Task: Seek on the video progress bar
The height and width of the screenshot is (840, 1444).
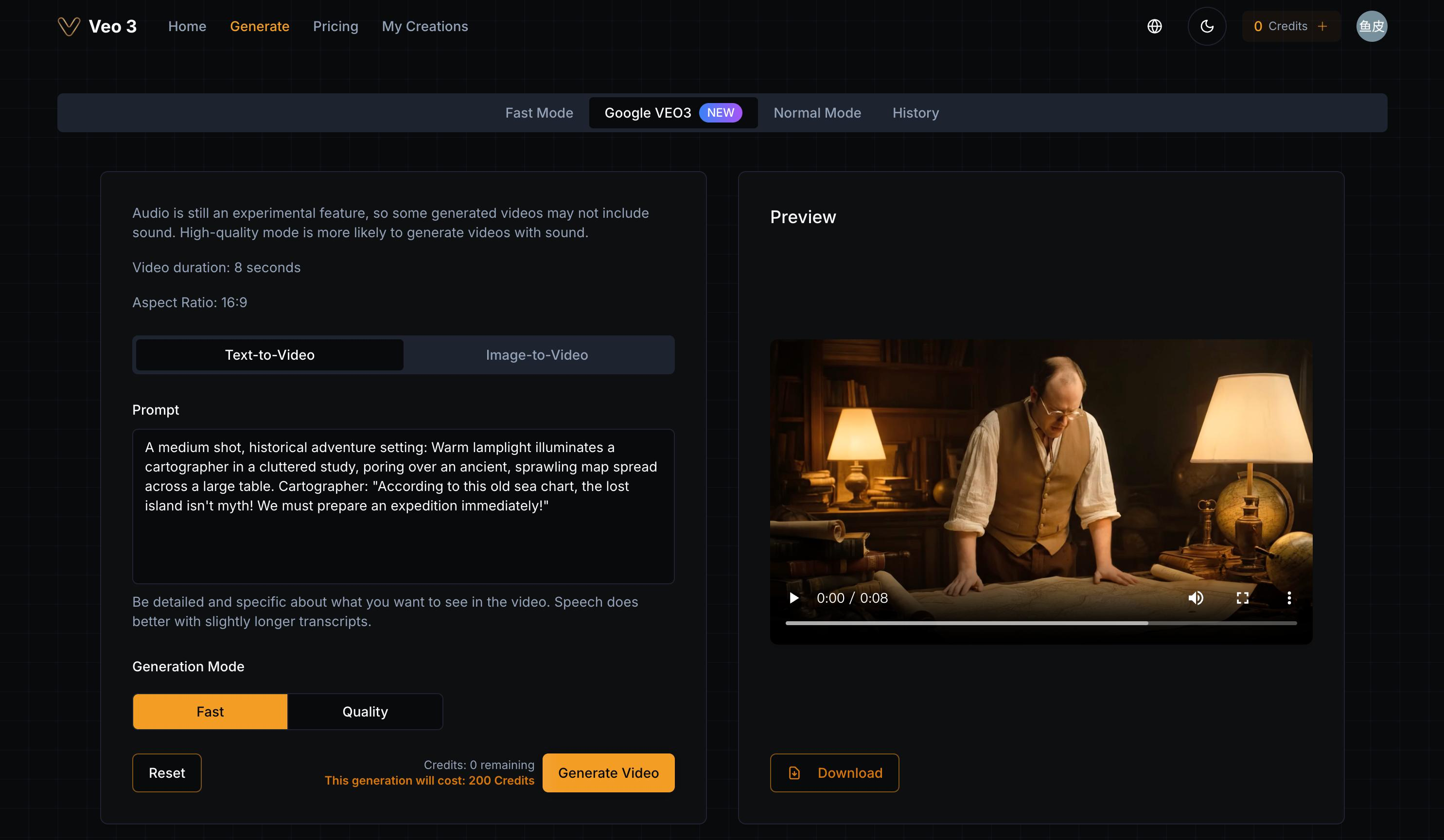Action: [1040, 623]
